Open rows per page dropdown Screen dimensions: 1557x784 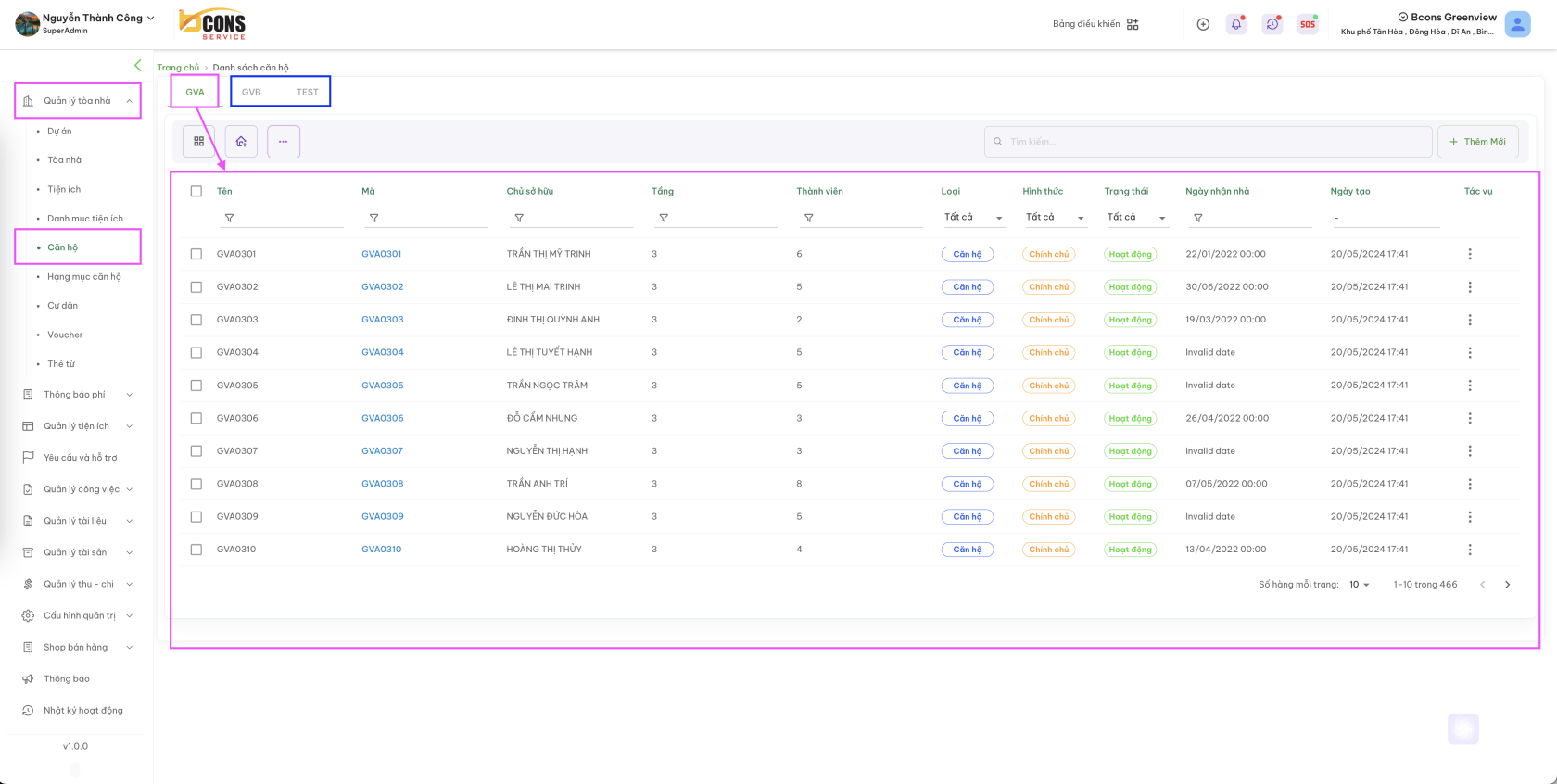(1360, 585)
